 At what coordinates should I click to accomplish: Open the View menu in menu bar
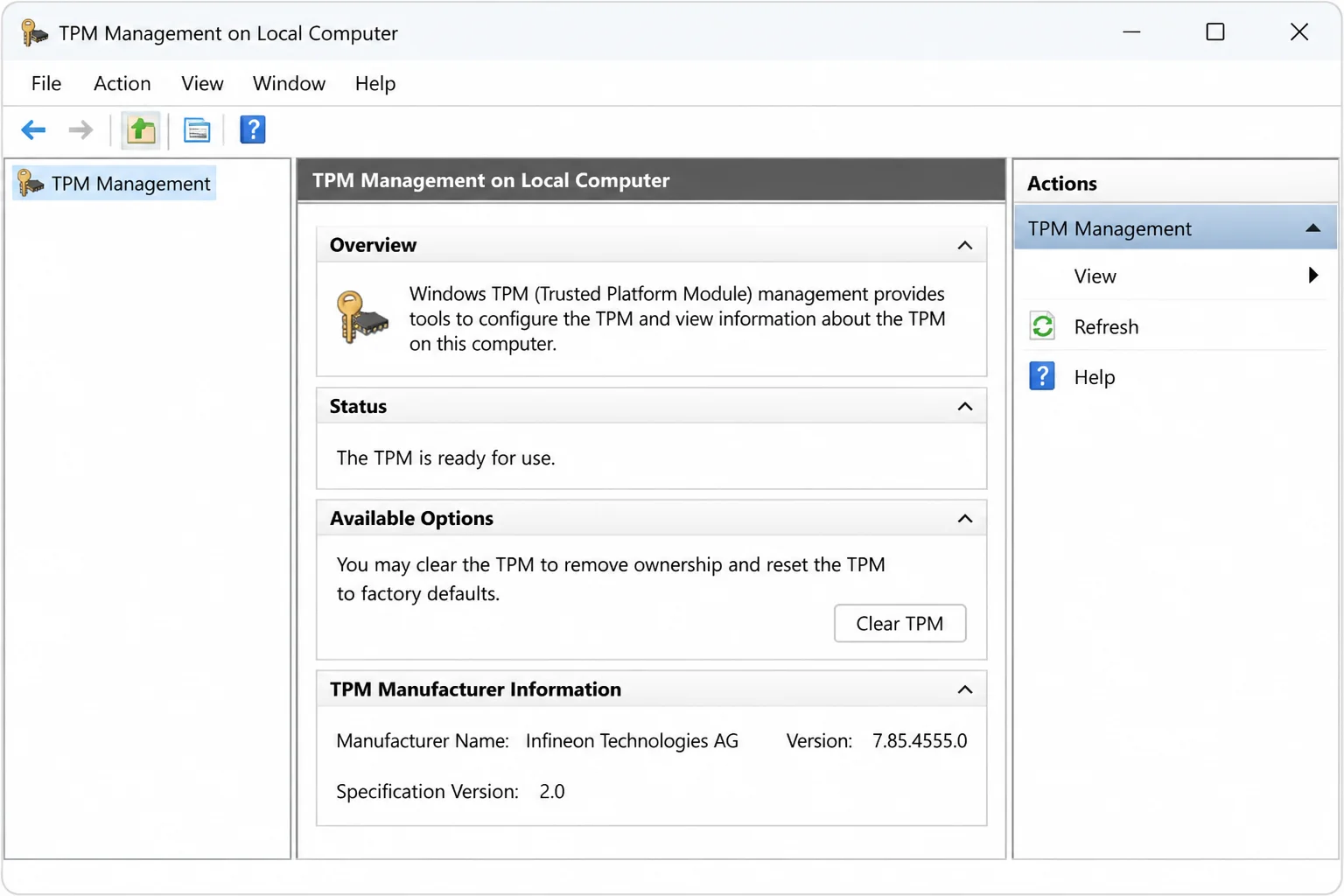tap(202, 83)
